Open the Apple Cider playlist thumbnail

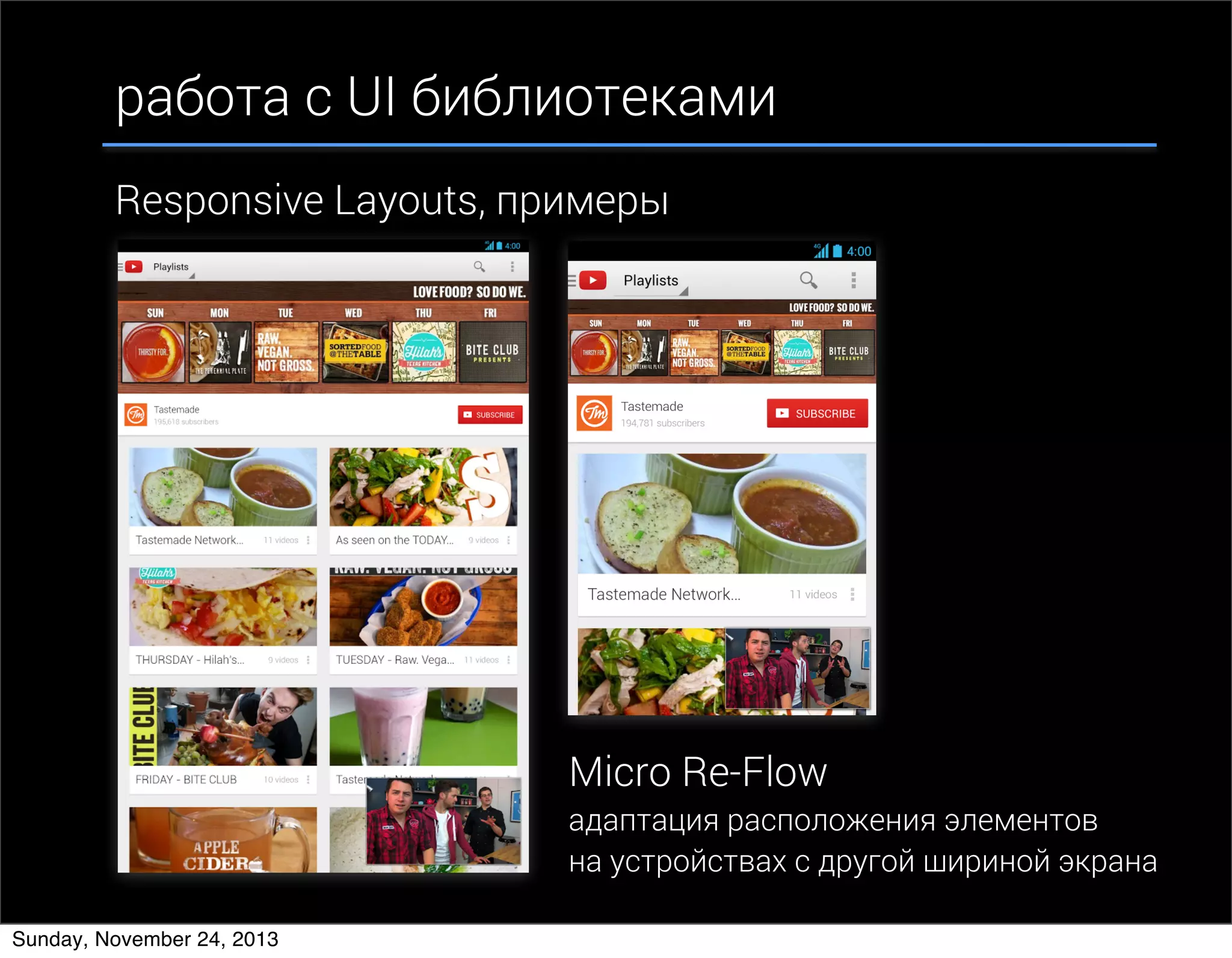coord(223,840)
